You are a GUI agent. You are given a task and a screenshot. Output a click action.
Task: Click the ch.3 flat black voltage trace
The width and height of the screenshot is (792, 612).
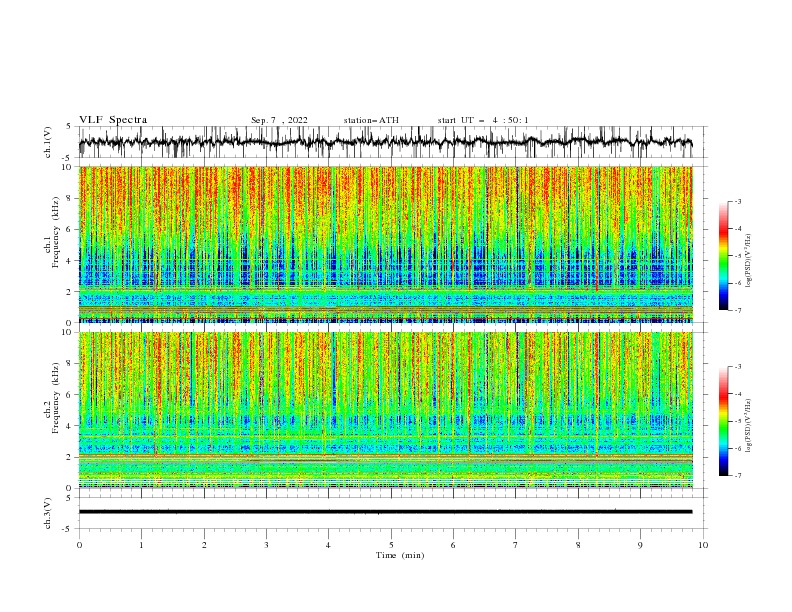[385, 512]
